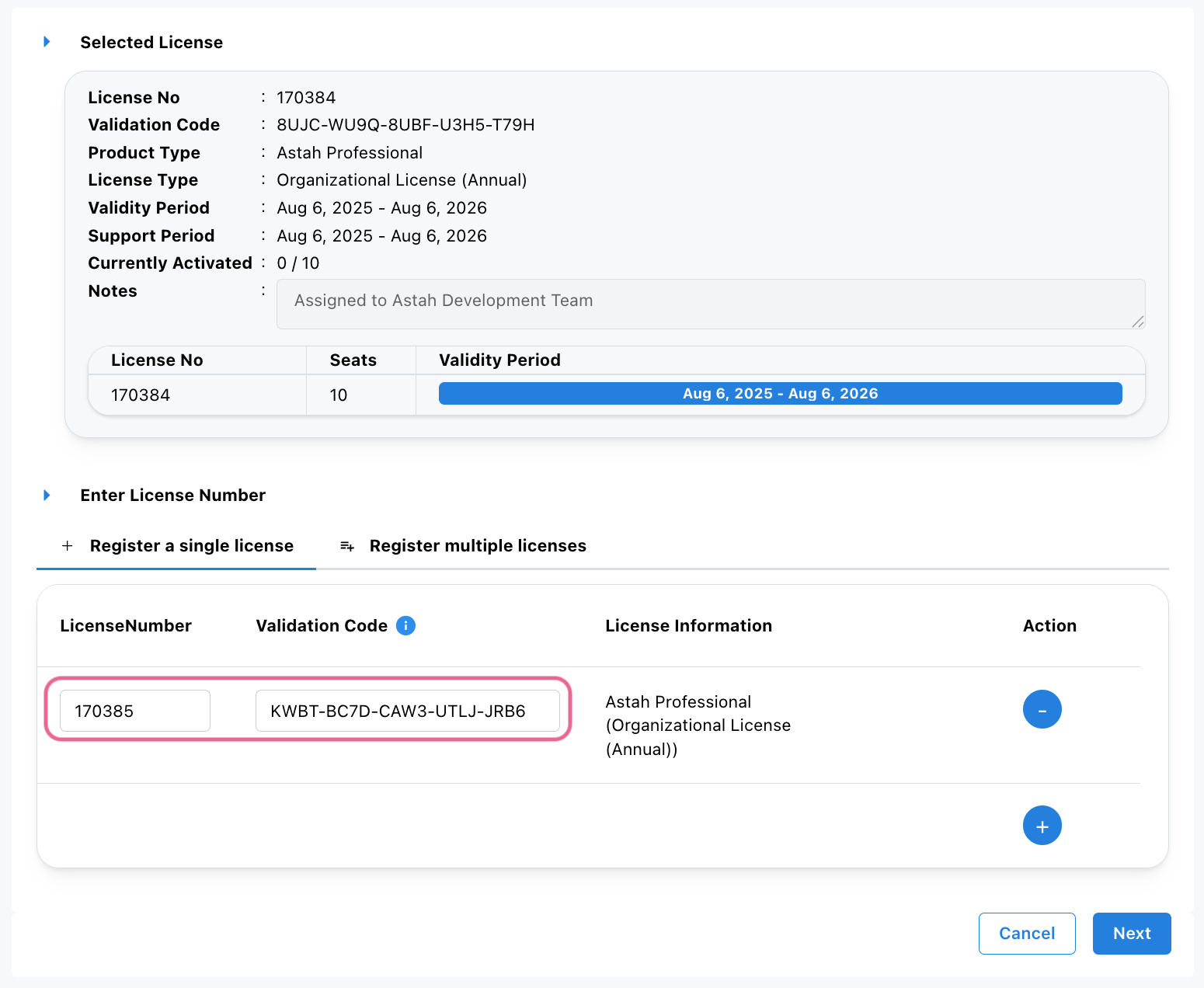Click the Seats column header
The image size is (1204, 988).
[x=353, y=360]
